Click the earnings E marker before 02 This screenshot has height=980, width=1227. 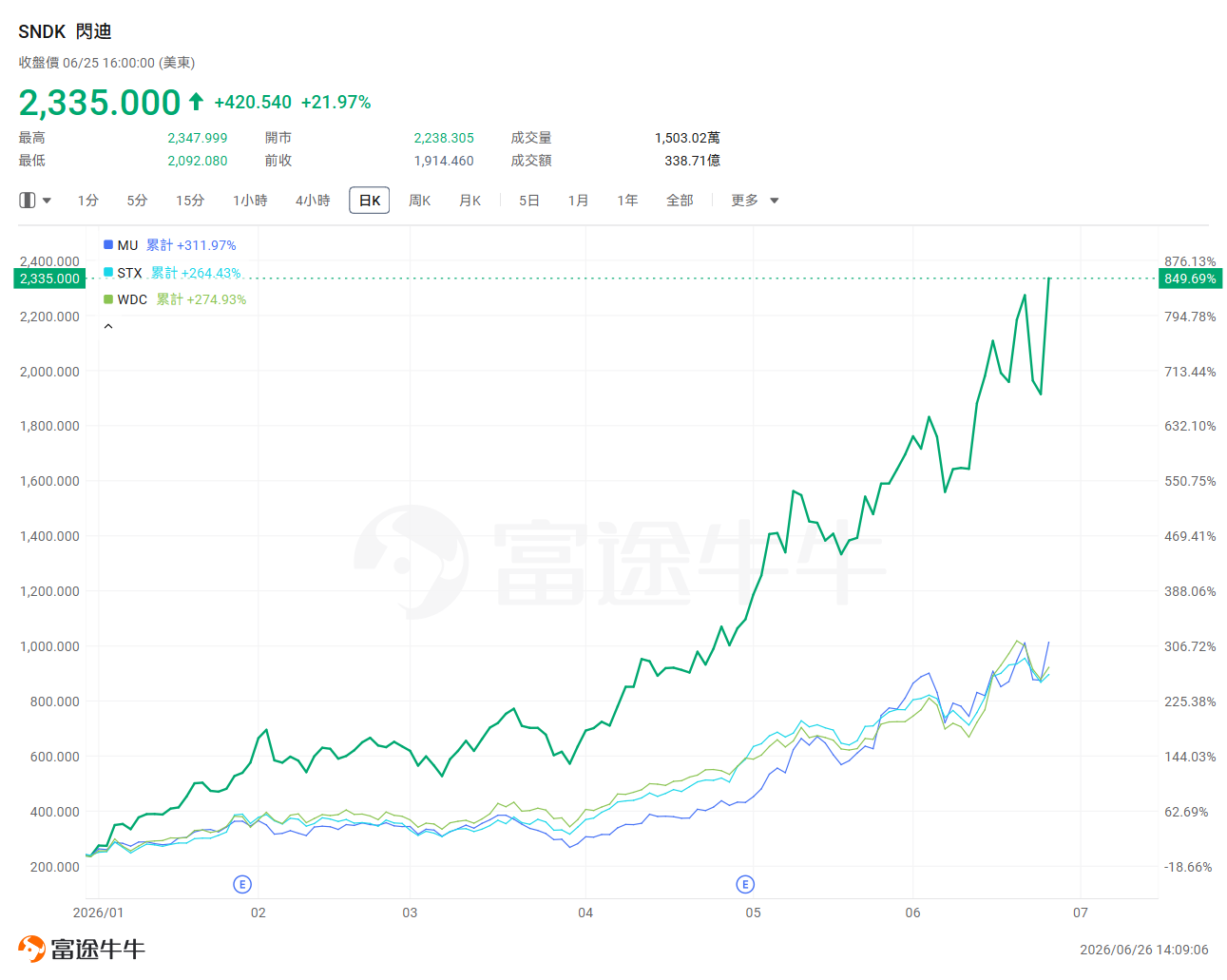(x=242, y=885)
